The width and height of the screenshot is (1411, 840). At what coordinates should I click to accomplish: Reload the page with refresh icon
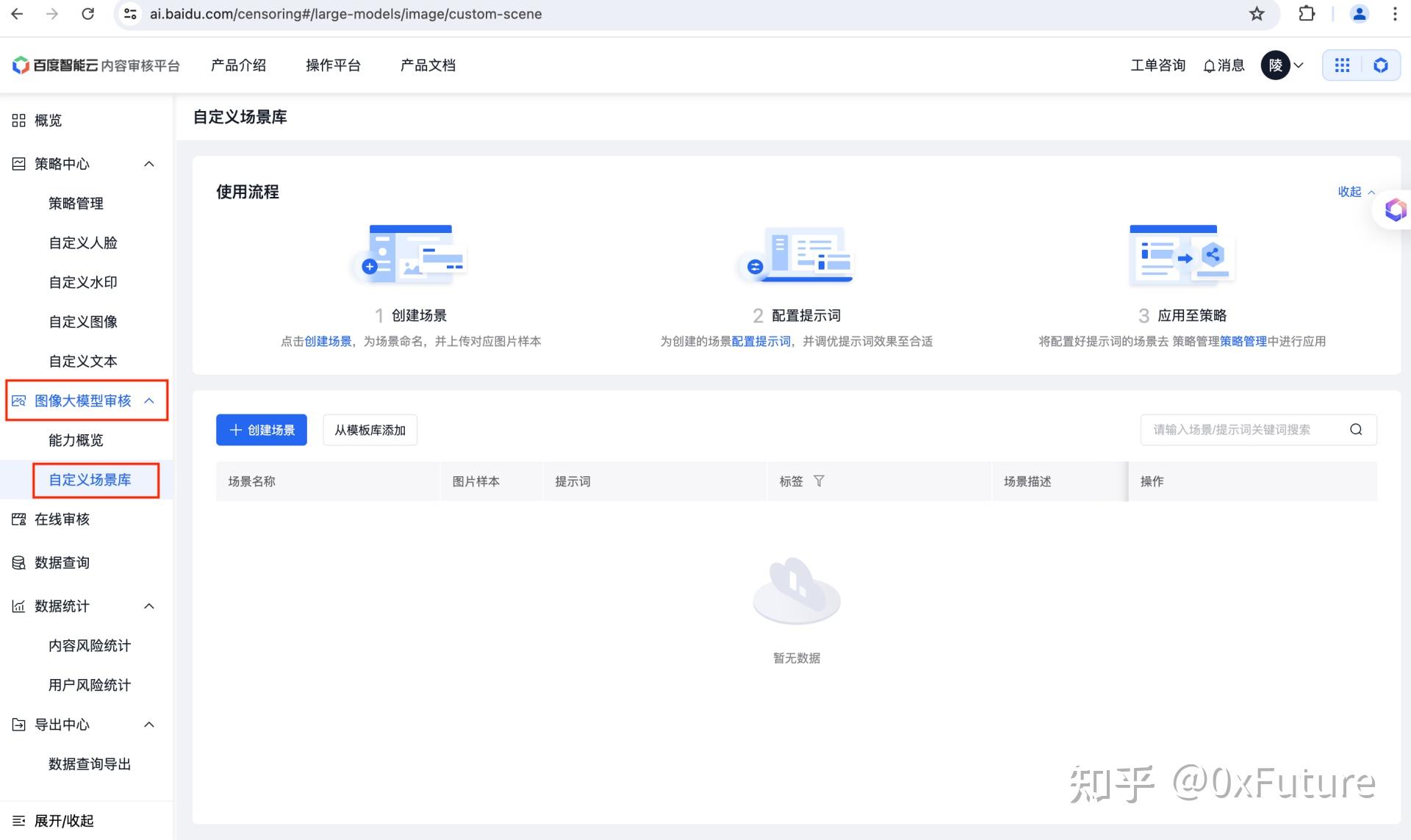pyautogui.click(x=87, y=14)
